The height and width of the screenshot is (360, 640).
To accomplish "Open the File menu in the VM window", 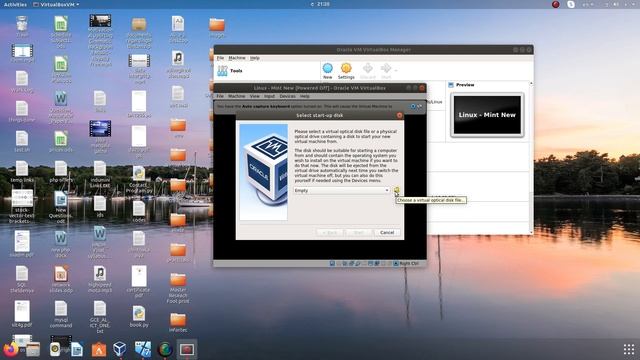I will 220,96.
